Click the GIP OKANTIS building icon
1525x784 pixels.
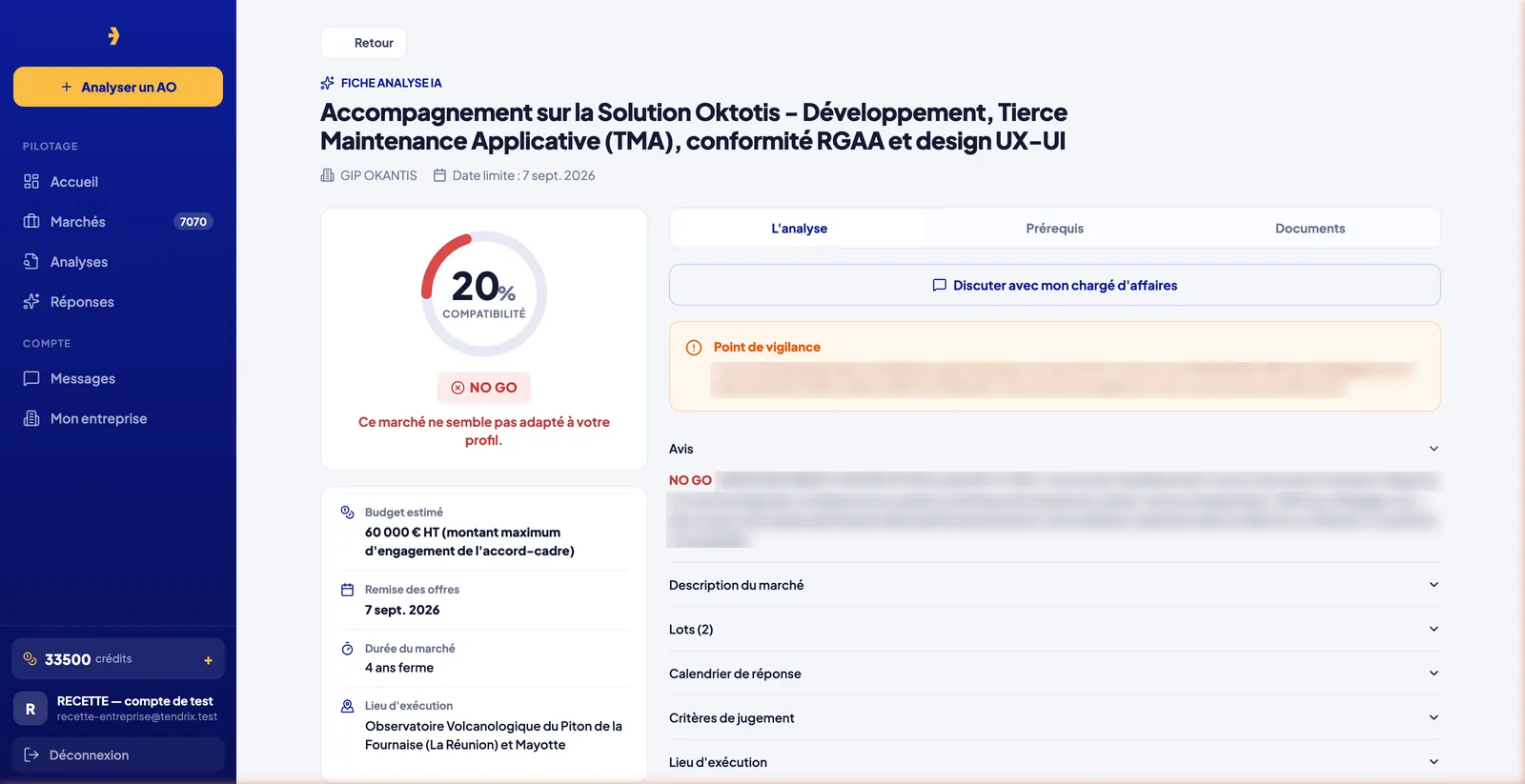click(328, 175)
